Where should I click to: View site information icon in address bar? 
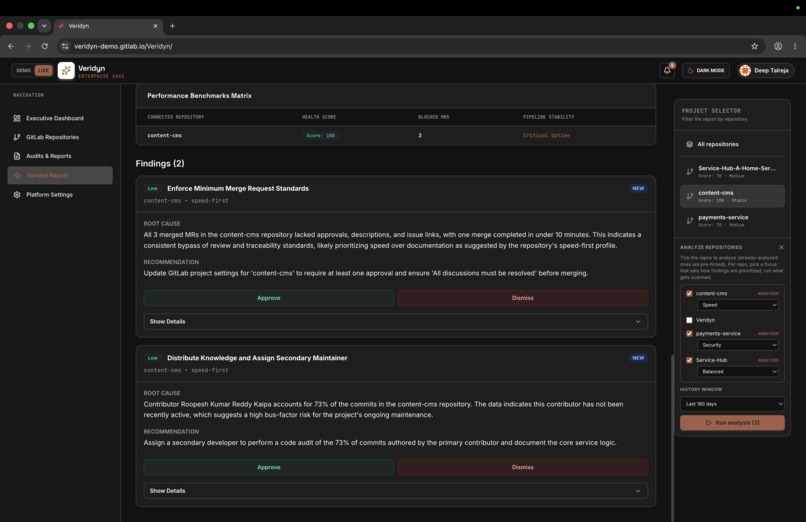tap(65, 46)
